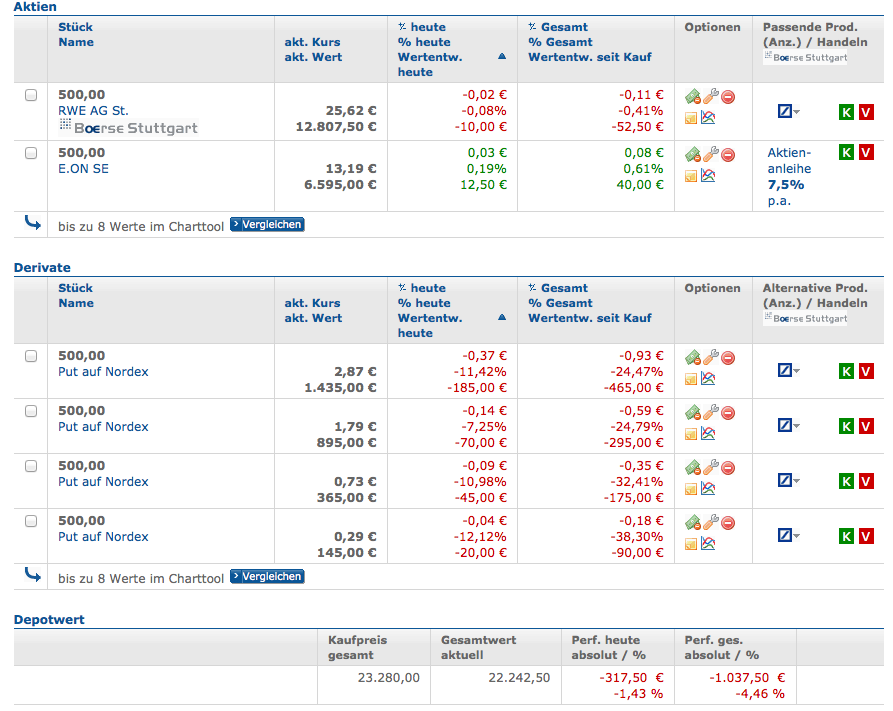The width and height of the screenshot is (893, 711).
Task: Click the wrench edit icon for RWE AG
Action: coord(711,95)
